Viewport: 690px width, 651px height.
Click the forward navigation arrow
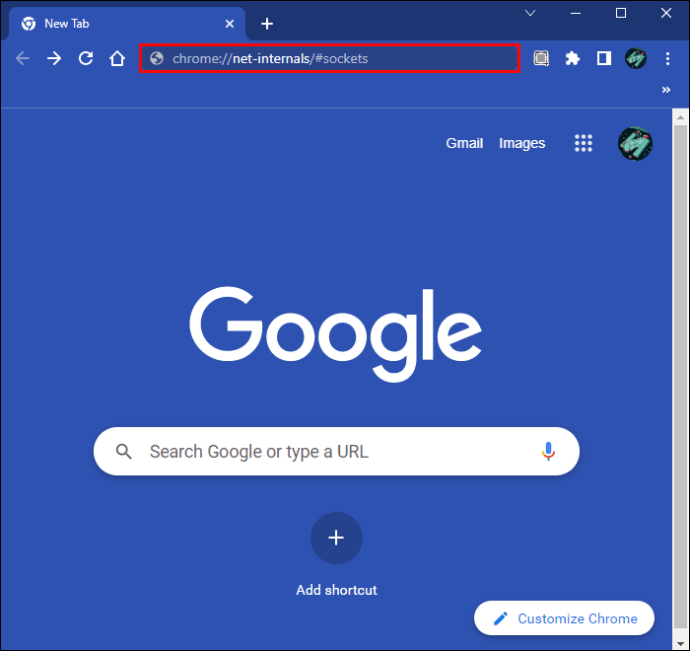coord(54,58)
